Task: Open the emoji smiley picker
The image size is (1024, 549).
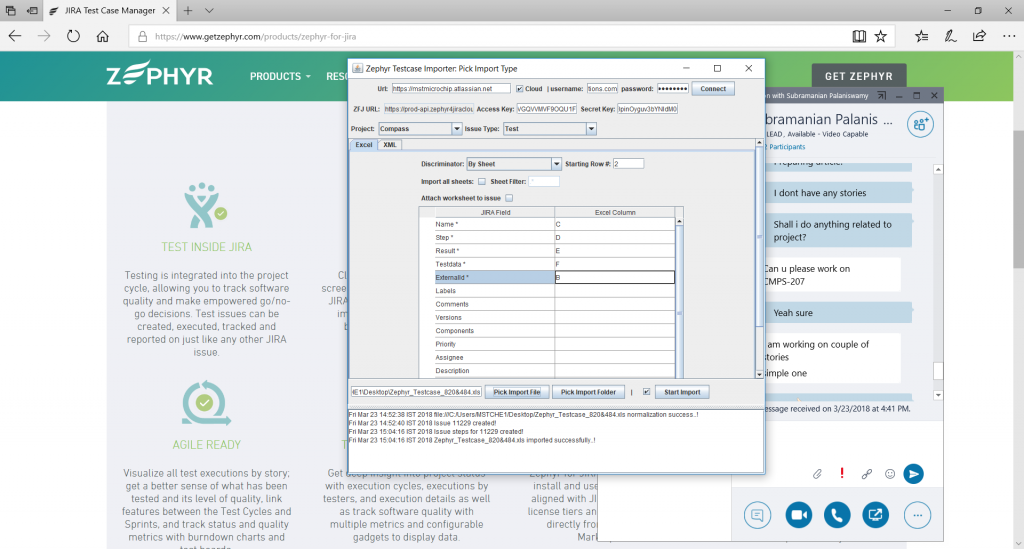Action: tap(890, 473)
